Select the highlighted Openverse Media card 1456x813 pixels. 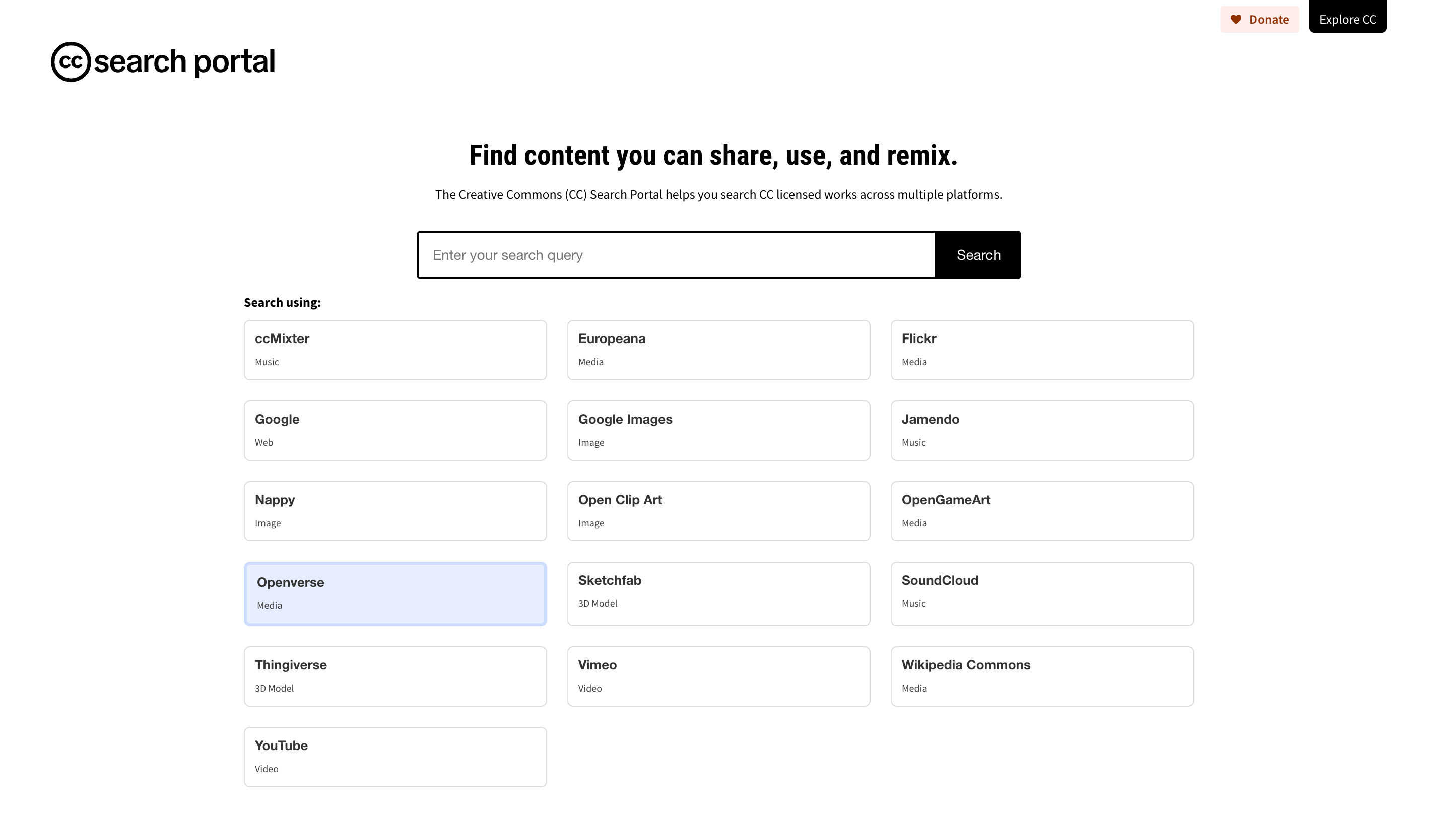tap(395, 594)
